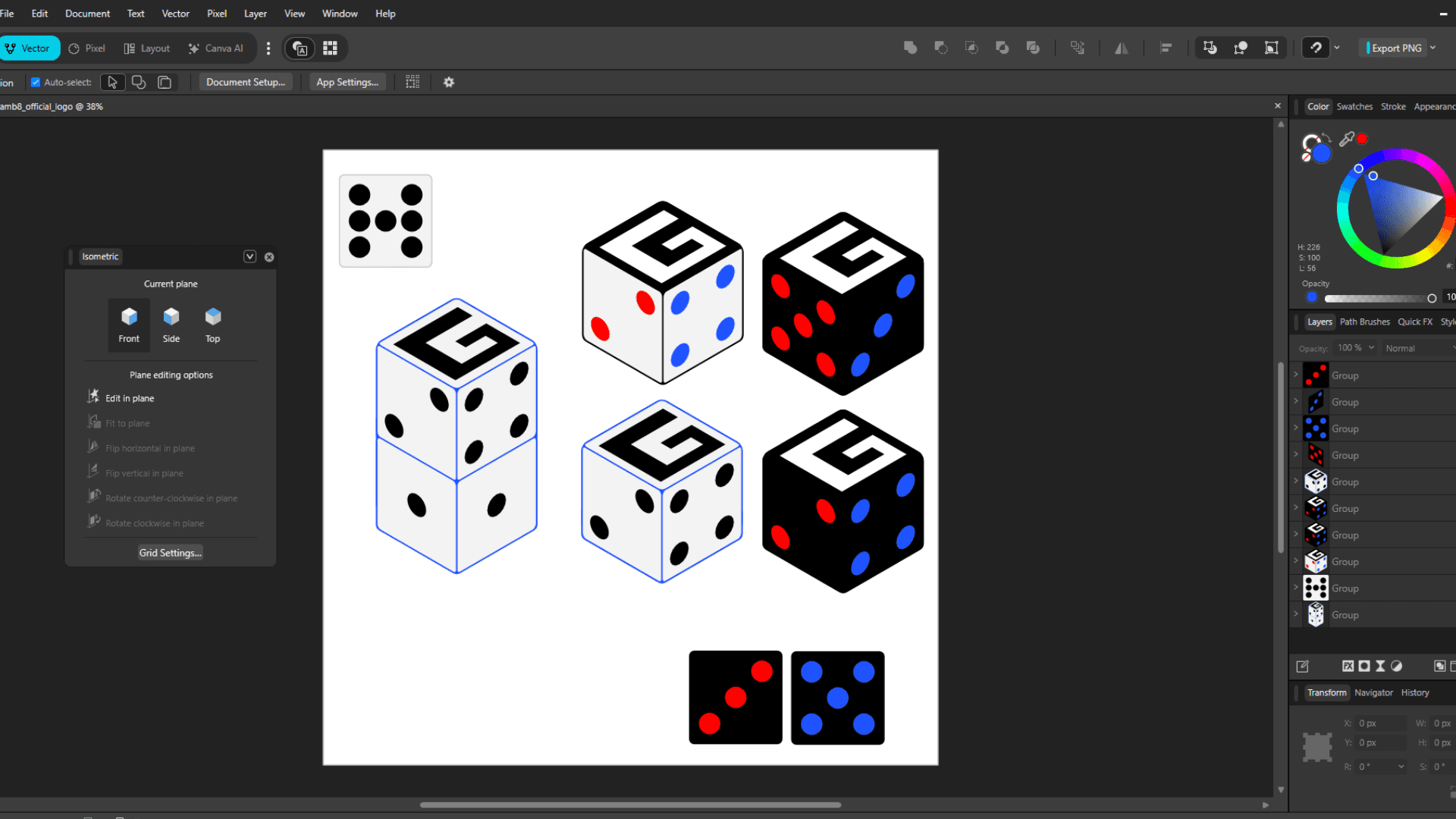Viewport: 1456px width, 819px height.
Task: Collapse the Isometric panel with its arrow
Action: [x=249, y=256]
